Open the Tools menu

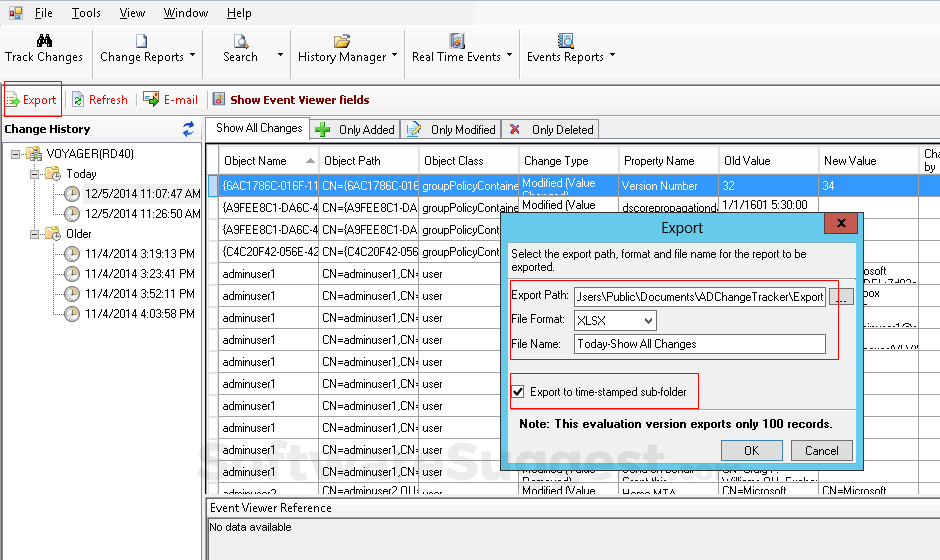click(86, 13)
